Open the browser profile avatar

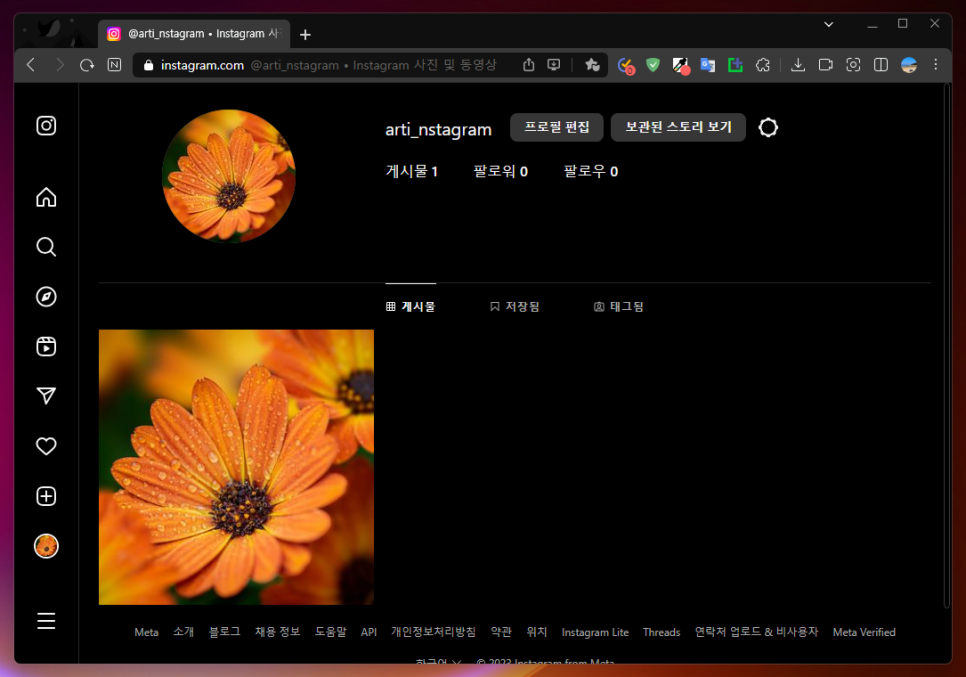tap(909, 65)
